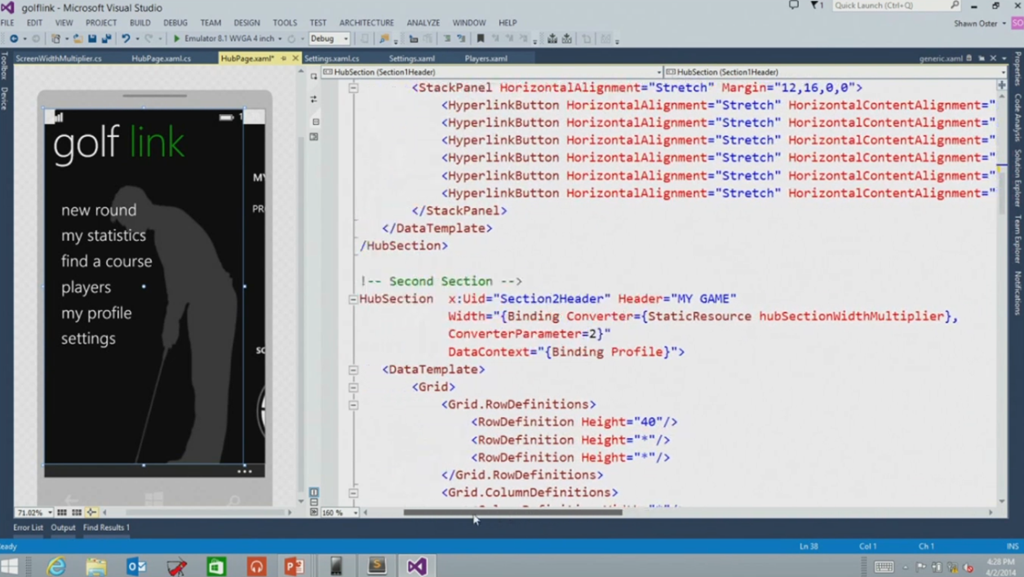This screenshot has width=1024, height=577.
Task: Start debugging with the green play icon
Action: tap(176, 39)
